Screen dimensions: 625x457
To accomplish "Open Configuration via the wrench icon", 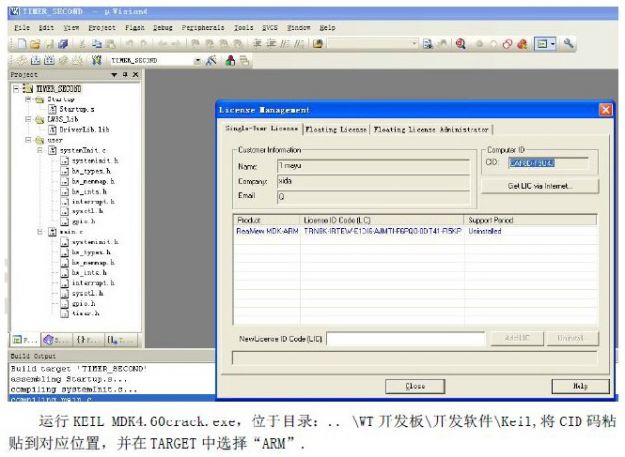I will tap(568, 43).
